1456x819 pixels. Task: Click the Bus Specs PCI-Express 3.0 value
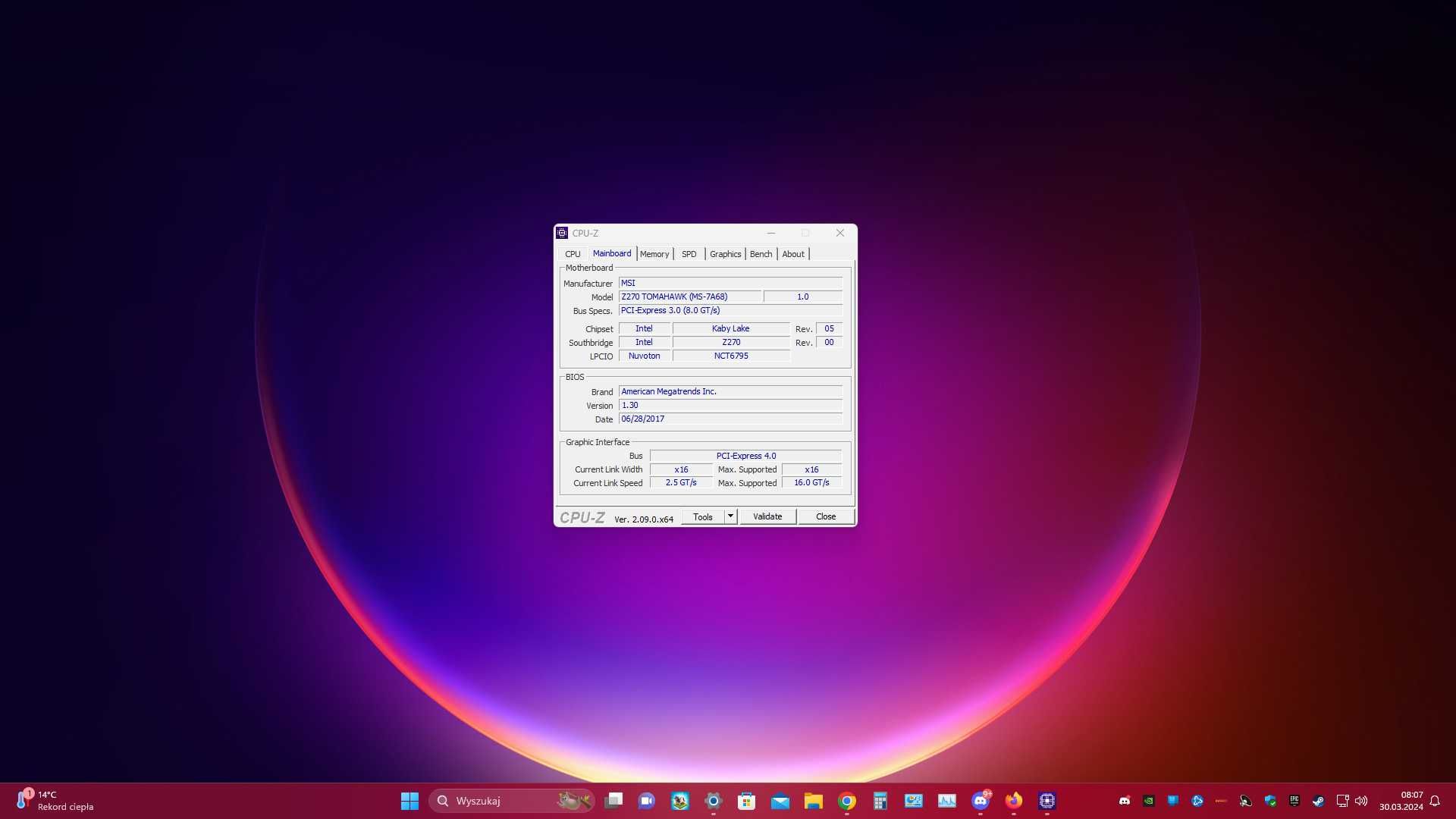[730, 310]
